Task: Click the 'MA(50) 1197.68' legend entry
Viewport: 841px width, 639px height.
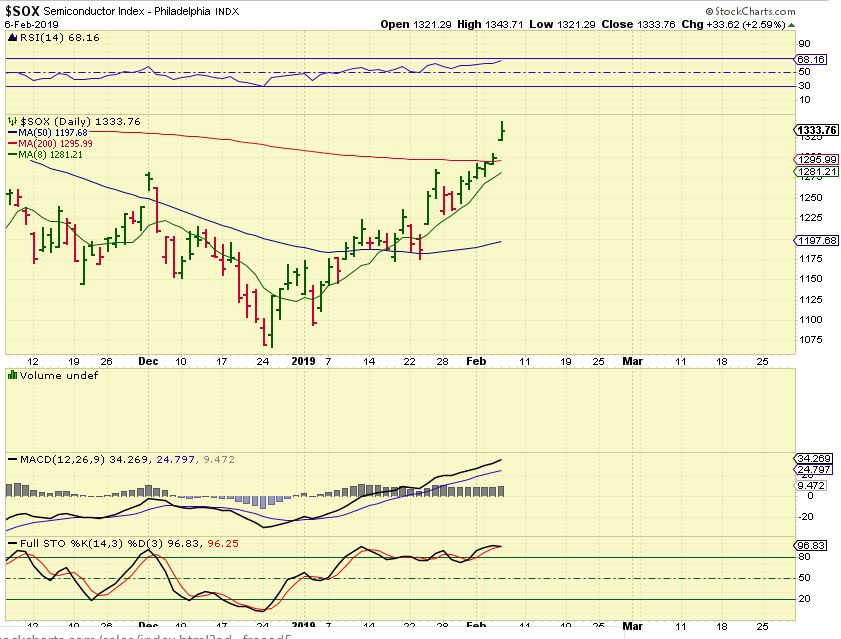Action: [x=53, y=133]
